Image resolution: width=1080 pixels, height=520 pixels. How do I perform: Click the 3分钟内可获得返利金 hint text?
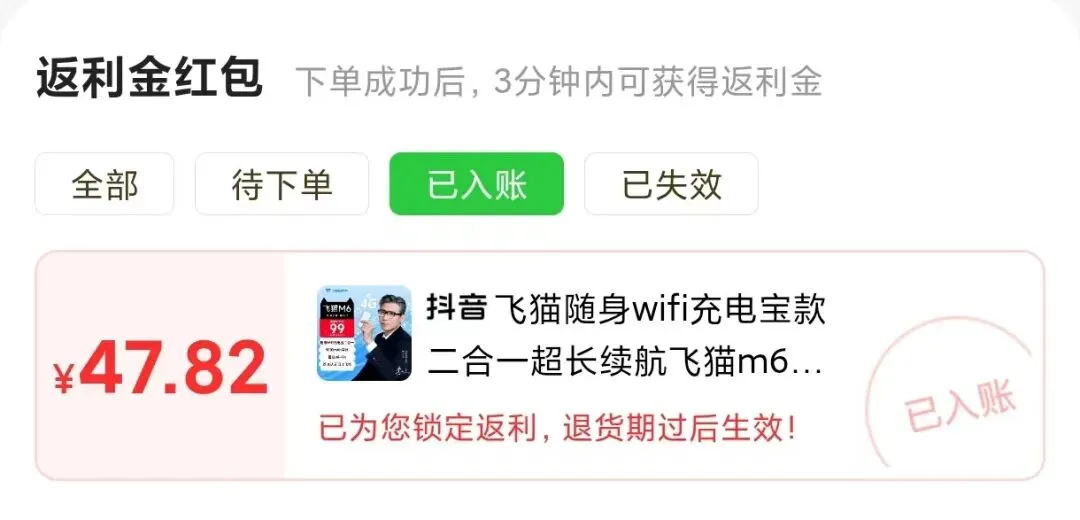pos(658,82)
